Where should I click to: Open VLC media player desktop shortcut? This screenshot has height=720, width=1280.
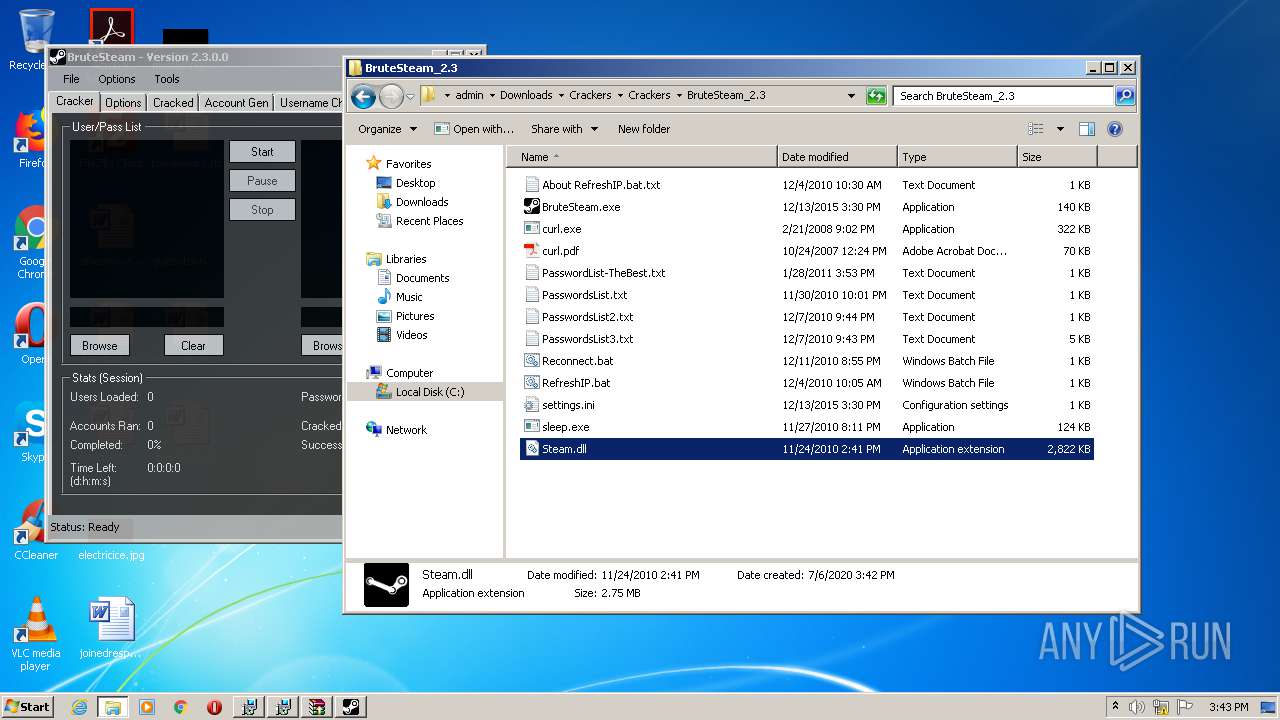[x=36, y=634]
